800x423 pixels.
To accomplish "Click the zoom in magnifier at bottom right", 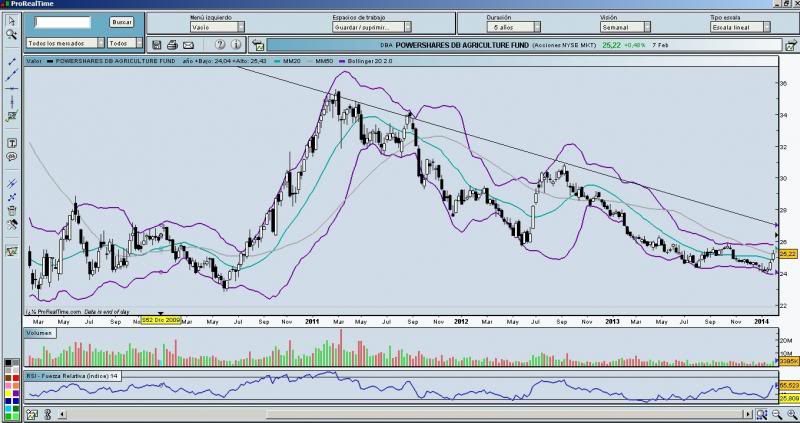I will pyautogui.click(x=791, y=414).
